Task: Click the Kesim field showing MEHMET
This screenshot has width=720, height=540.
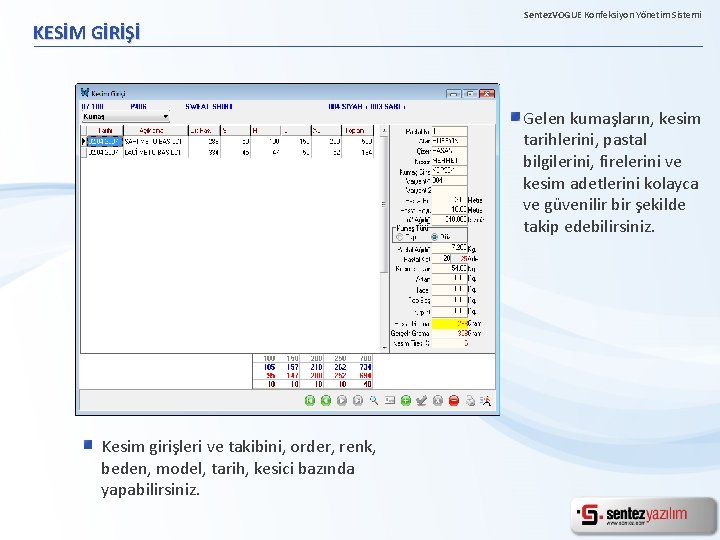Action: pyautogui.click(x=450, y=161)
